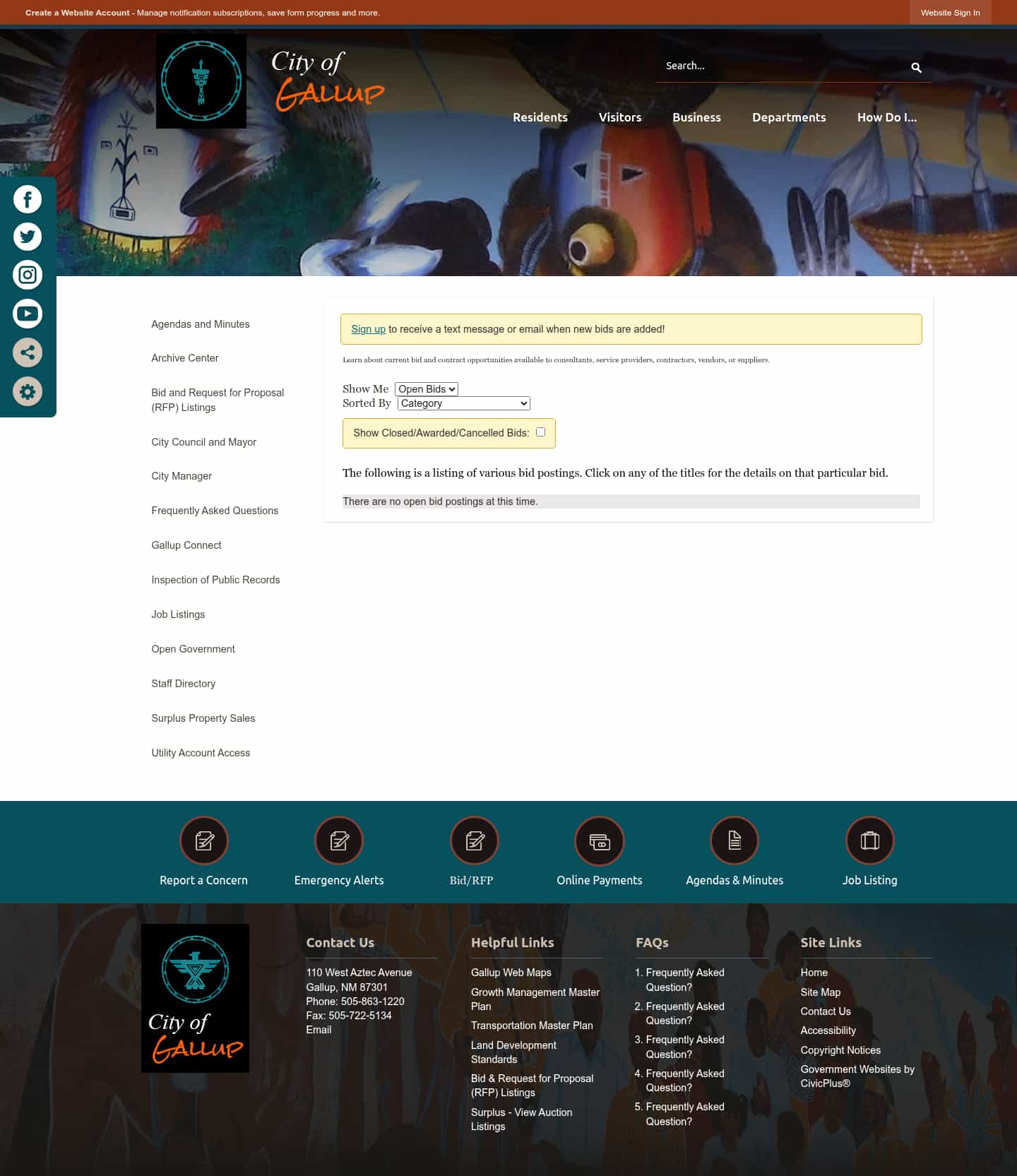Open the Departments menu
Image resolution: width=1017 pixels, height=1176 pixels.
789,117
